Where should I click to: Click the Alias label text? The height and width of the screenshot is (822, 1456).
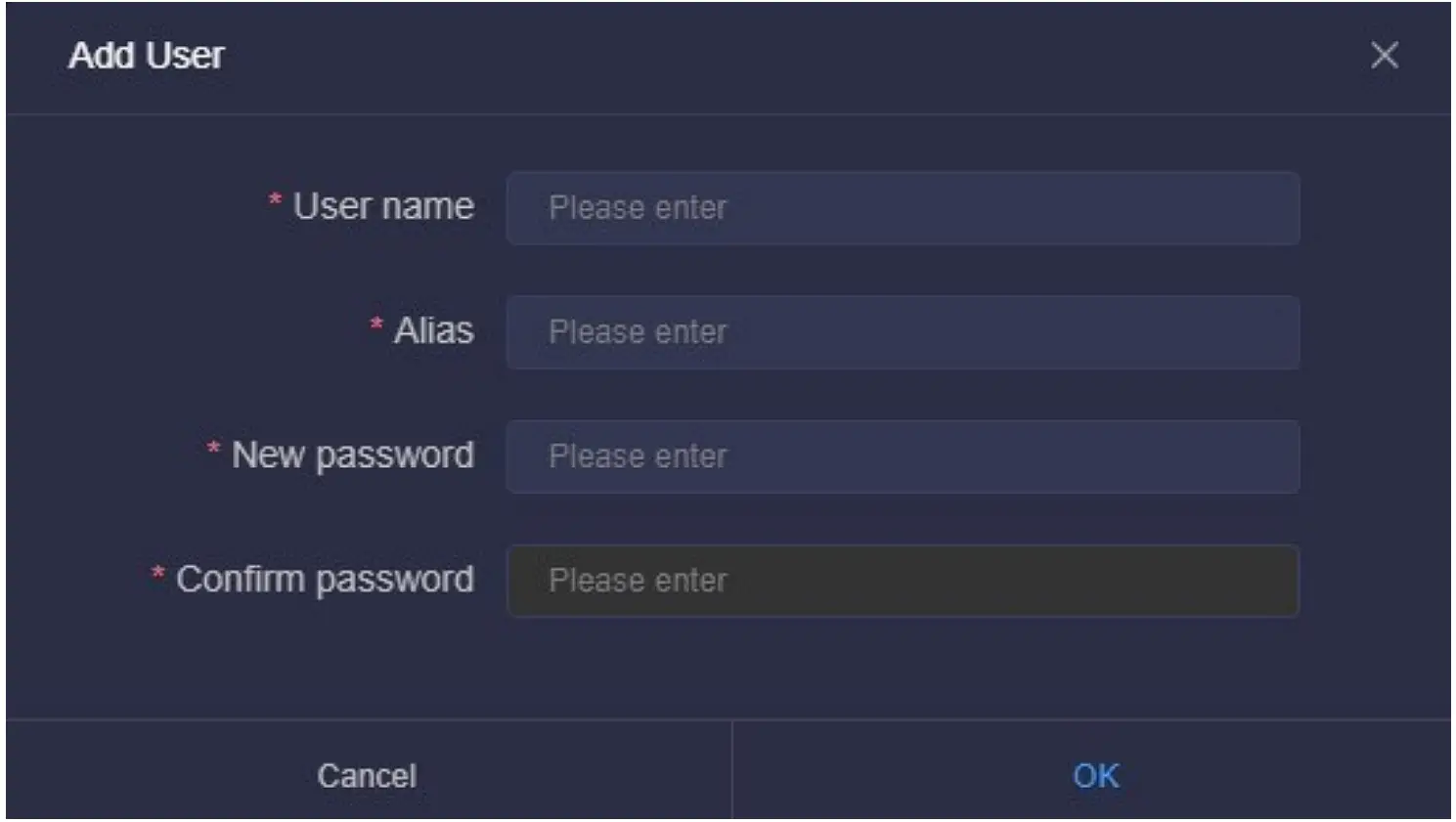(x=433, y=331)
